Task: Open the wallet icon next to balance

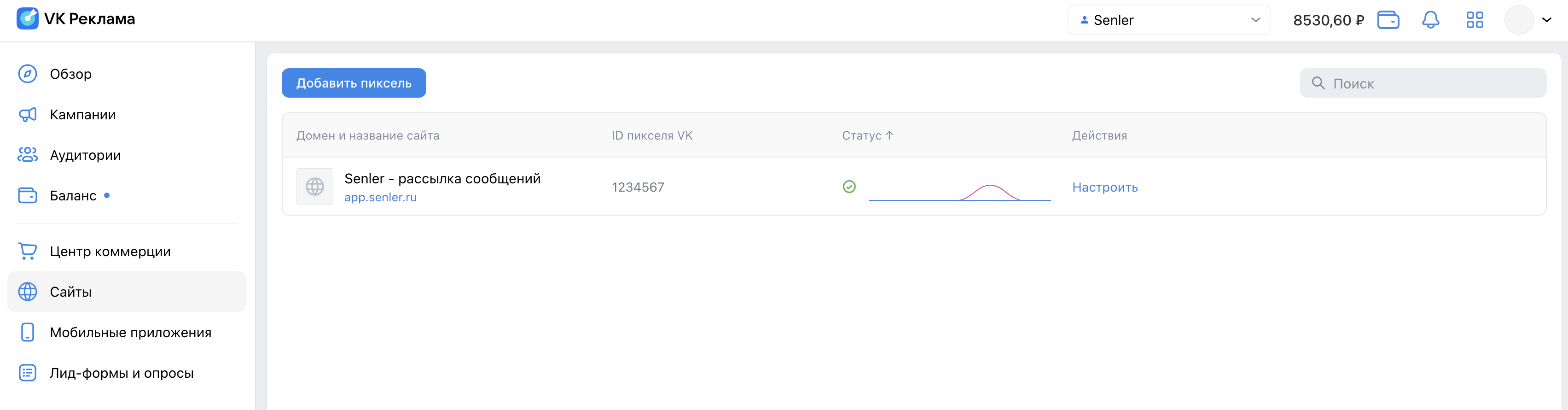Action: click(1388, 20)
